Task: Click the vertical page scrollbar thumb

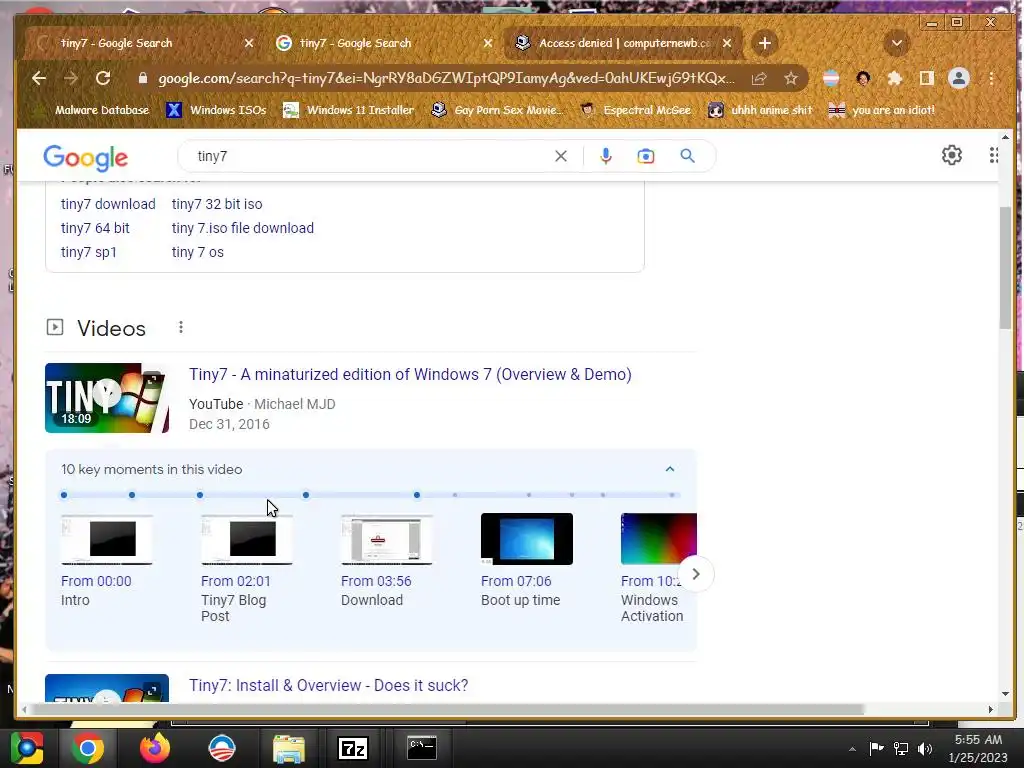Action: (x=1006, y=268)
